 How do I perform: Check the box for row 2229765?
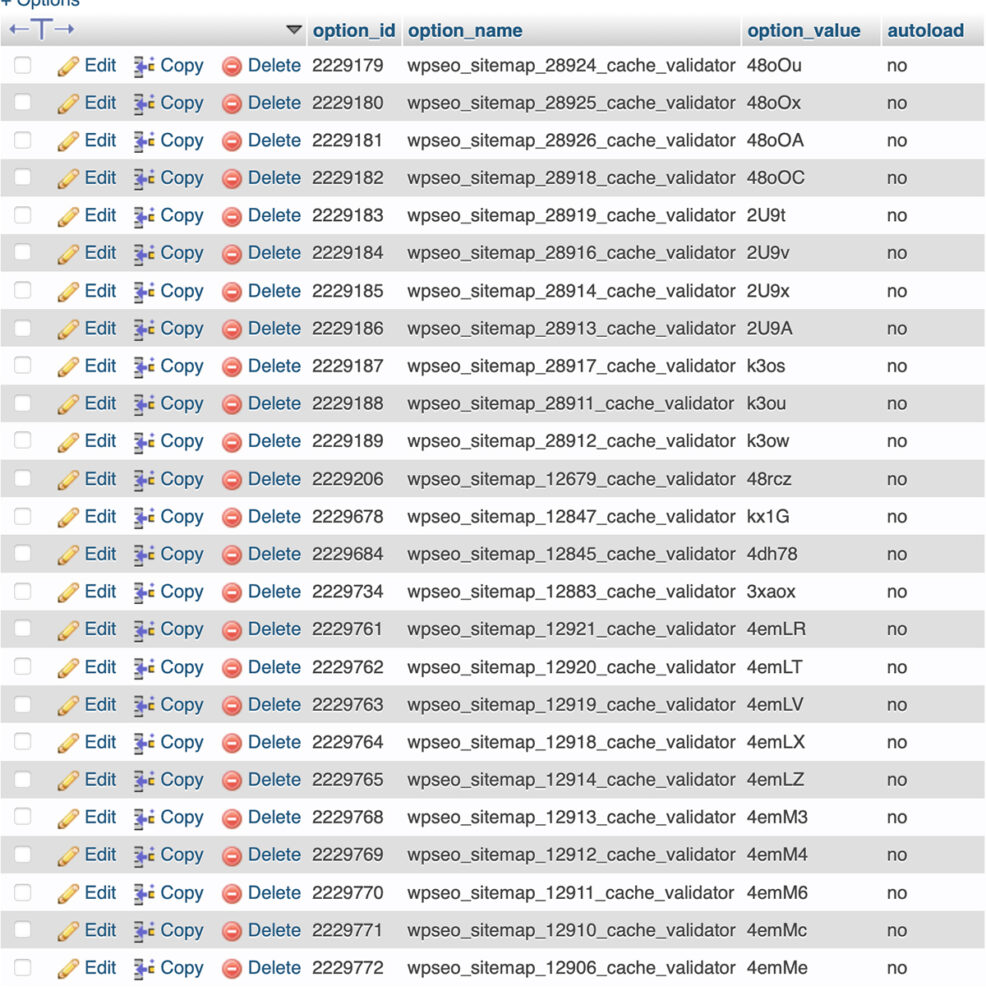22,780
